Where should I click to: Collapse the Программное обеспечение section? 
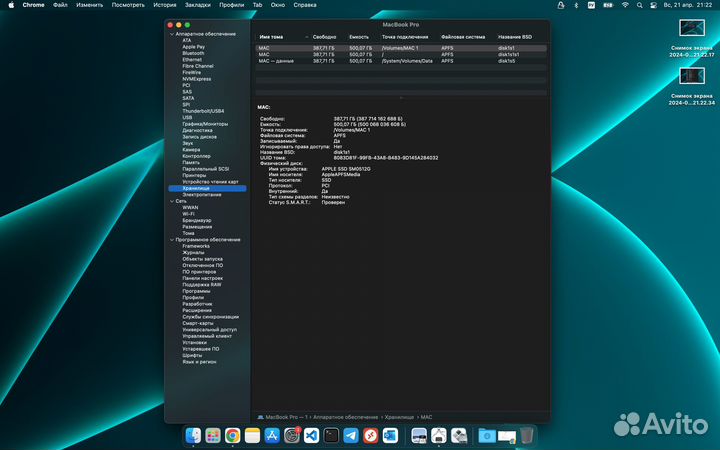pos(172,240)
